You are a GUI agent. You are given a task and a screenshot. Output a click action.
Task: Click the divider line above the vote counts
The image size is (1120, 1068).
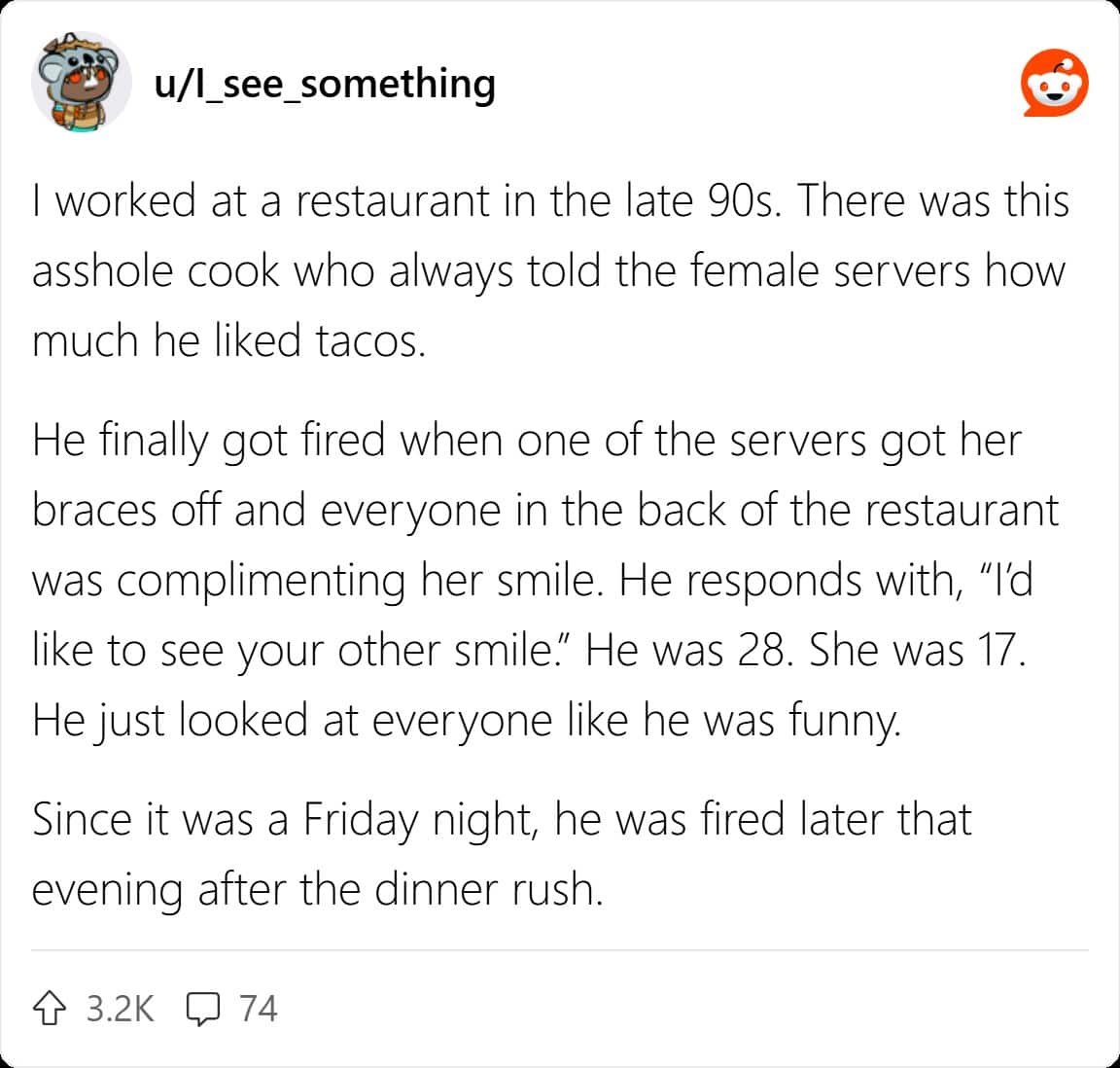(560, 949)
